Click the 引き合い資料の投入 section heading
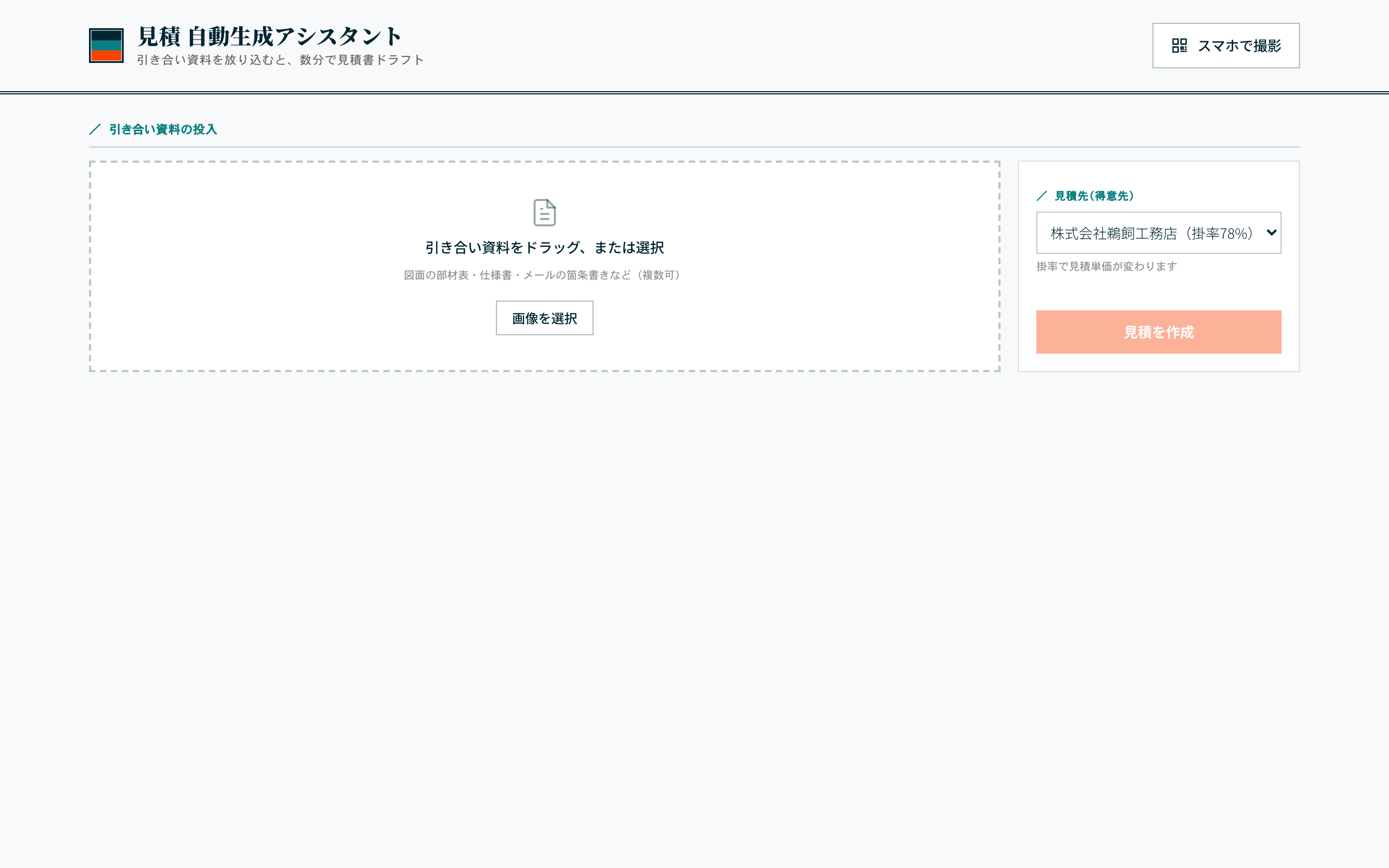 click(163, 129)
